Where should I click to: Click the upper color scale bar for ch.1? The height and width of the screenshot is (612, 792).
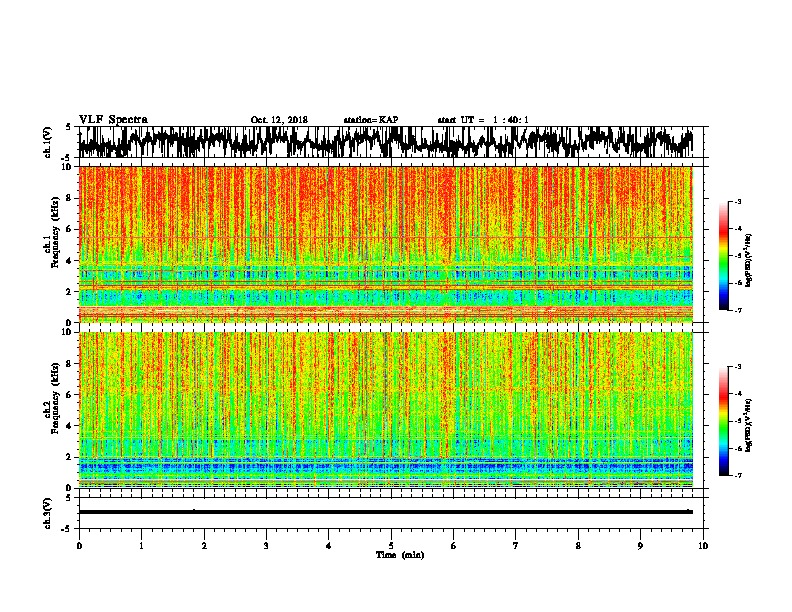click(724, 256)
